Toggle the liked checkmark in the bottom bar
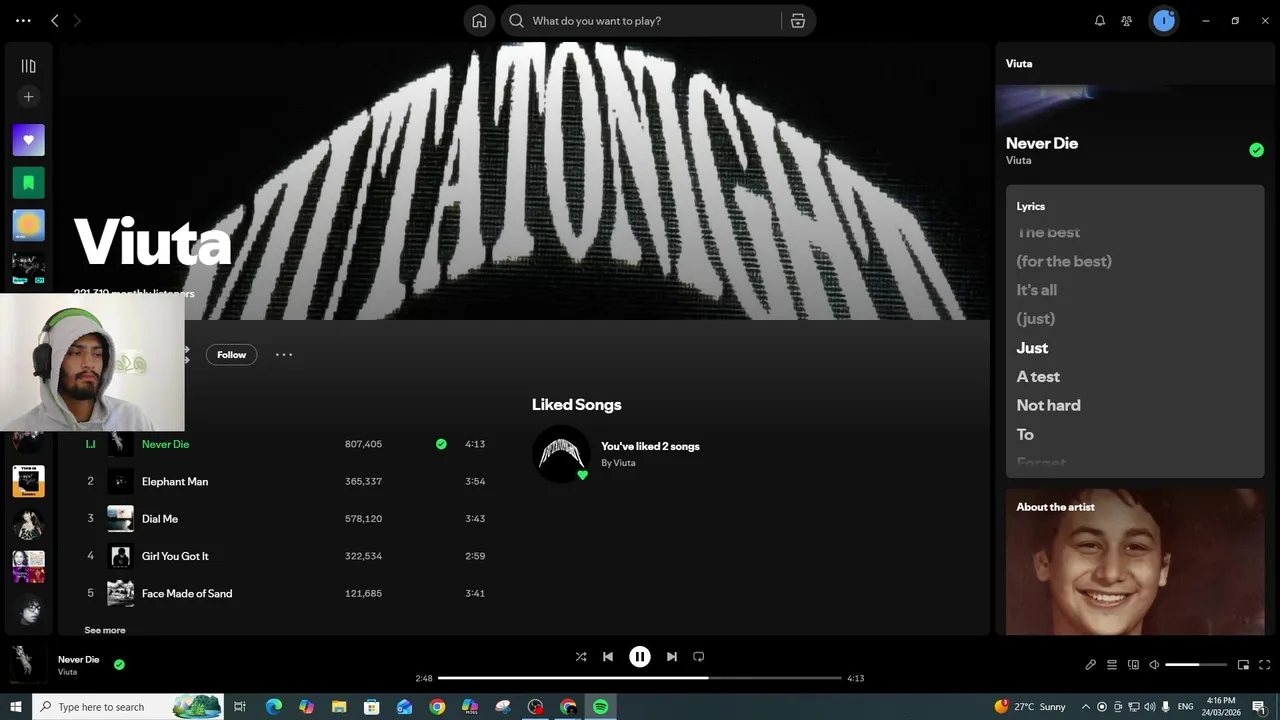 pos(119,664)
